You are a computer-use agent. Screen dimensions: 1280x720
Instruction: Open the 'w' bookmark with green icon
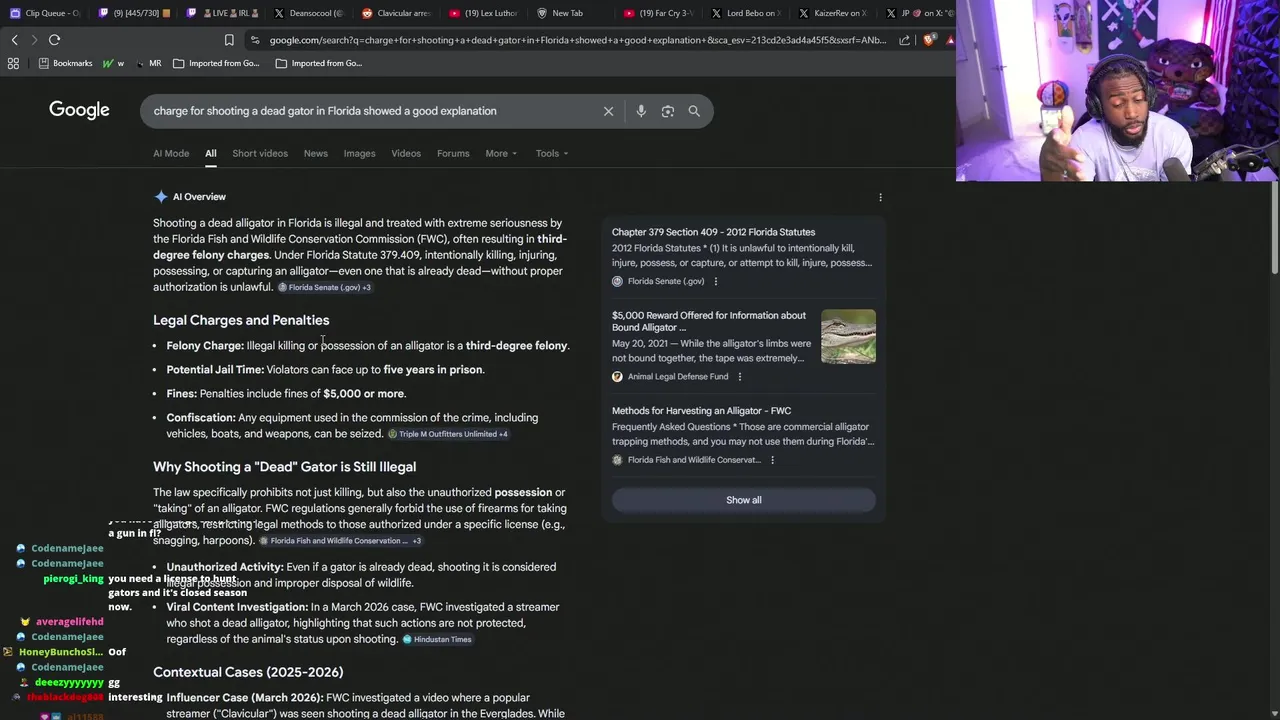pyautogui.click(x=114, y=63)
